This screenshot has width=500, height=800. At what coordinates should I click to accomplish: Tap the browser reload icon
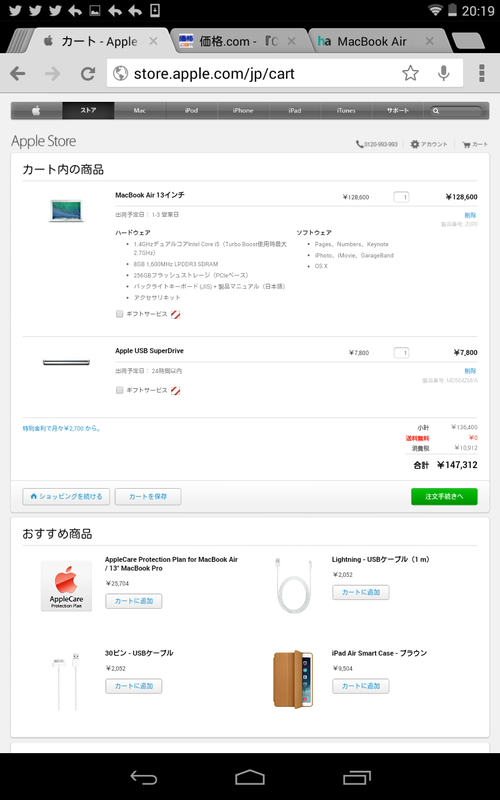pos(88,73)
